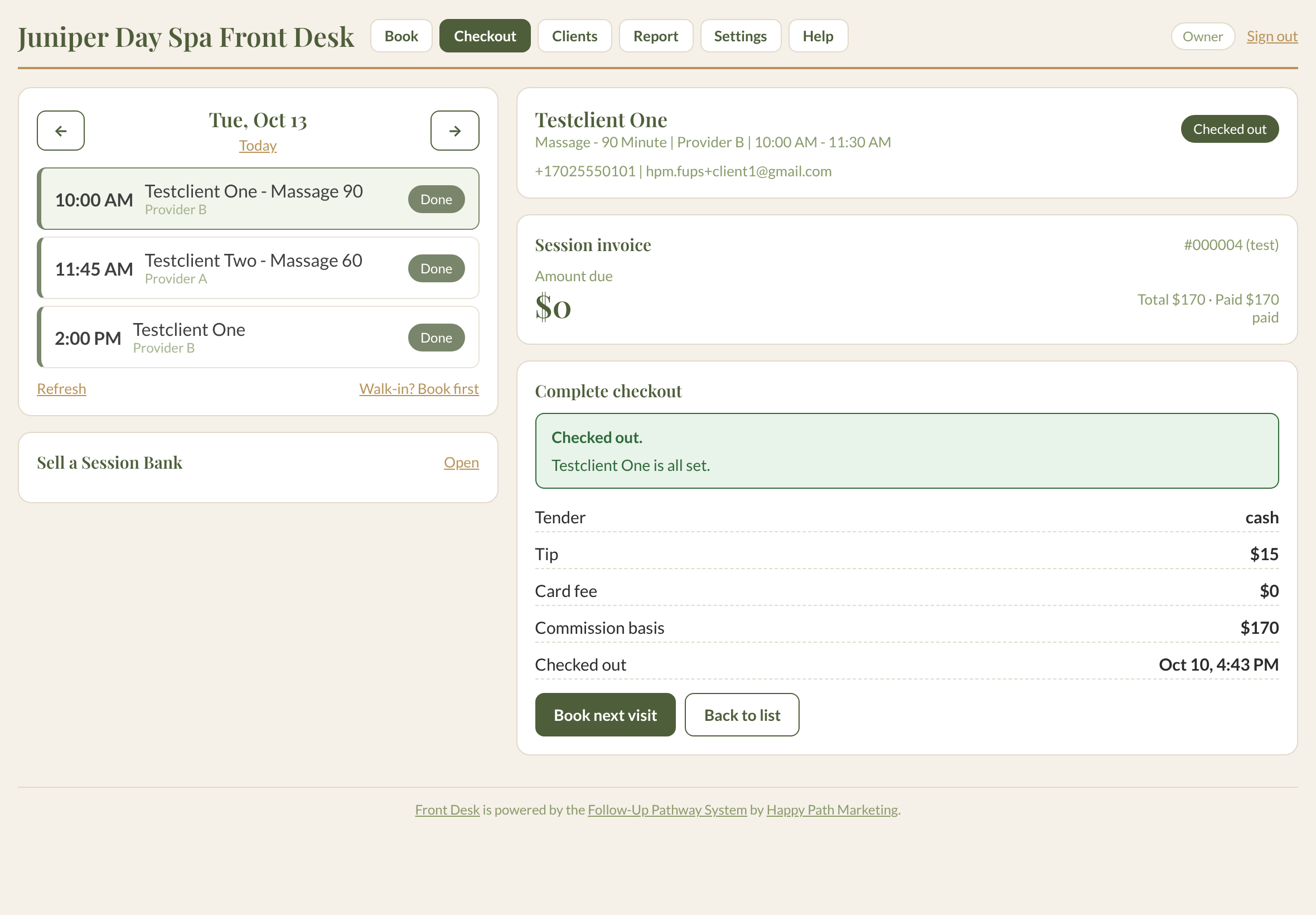
Task: Select the 2:00 PM Testclient One appointment
Action: (258, 338)
